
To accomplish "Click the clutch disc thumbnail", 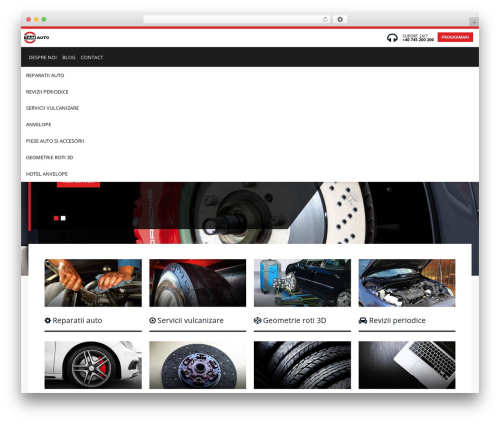I will tap(198, 365).
